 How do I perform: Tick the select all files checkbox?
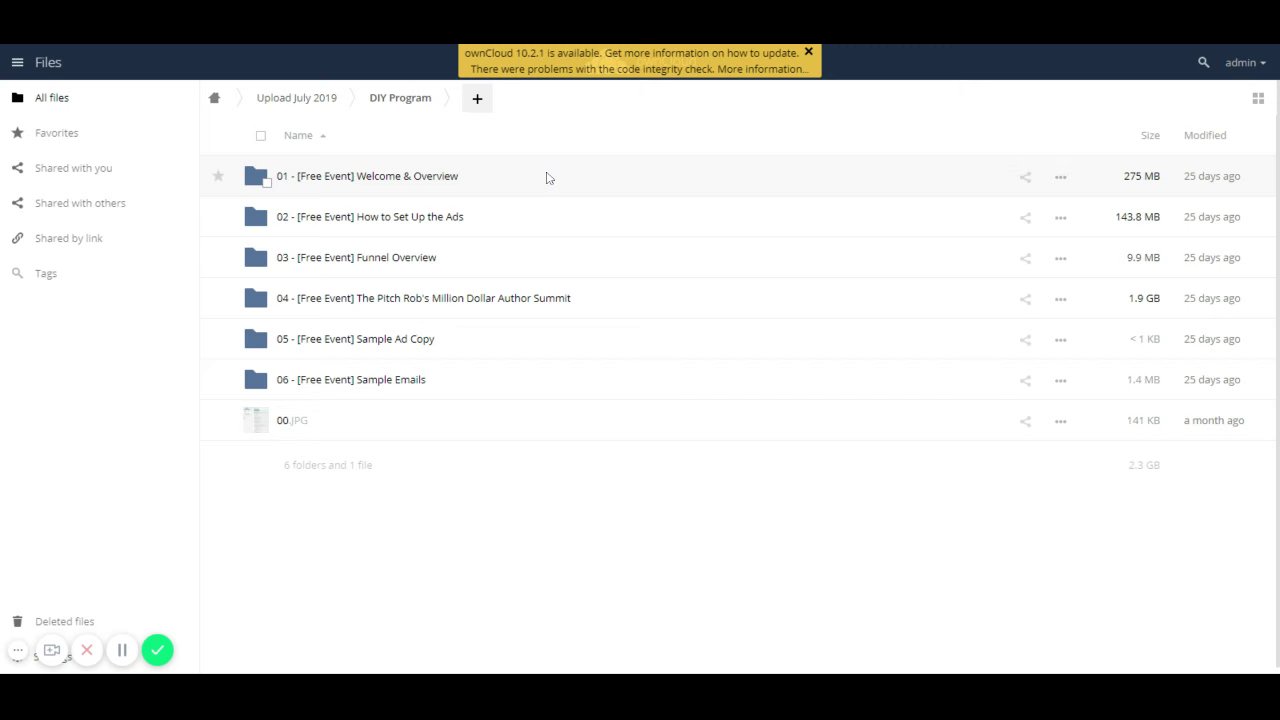click(261, 136)
